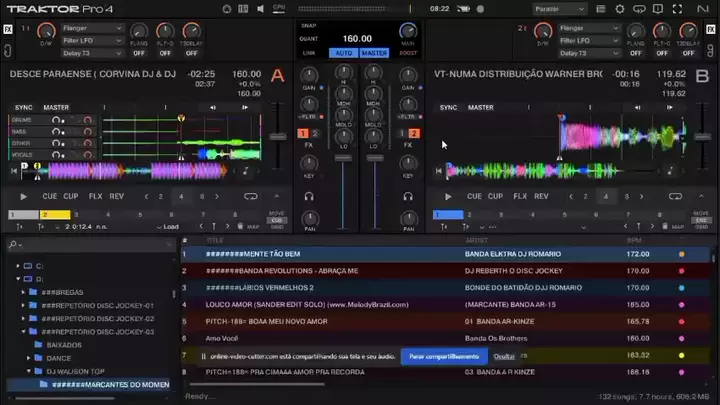Select the DANCE folder in browser tree
This screenshot has width=720, height=405.
click(x=59, y=357)
